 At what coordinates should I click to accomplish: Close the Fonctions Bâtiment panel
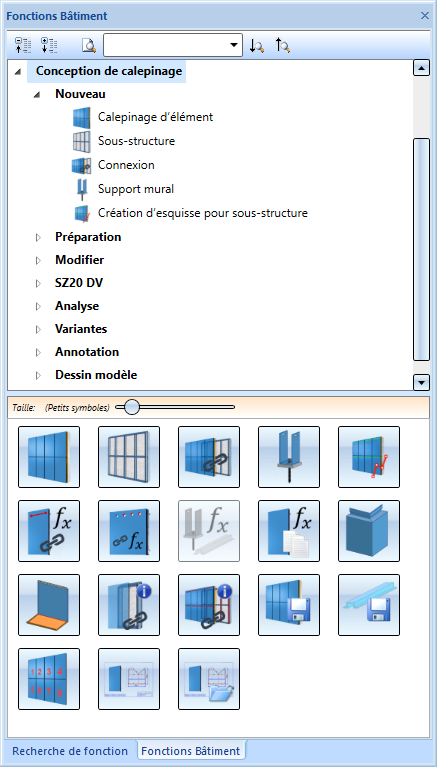coord(425,16)
